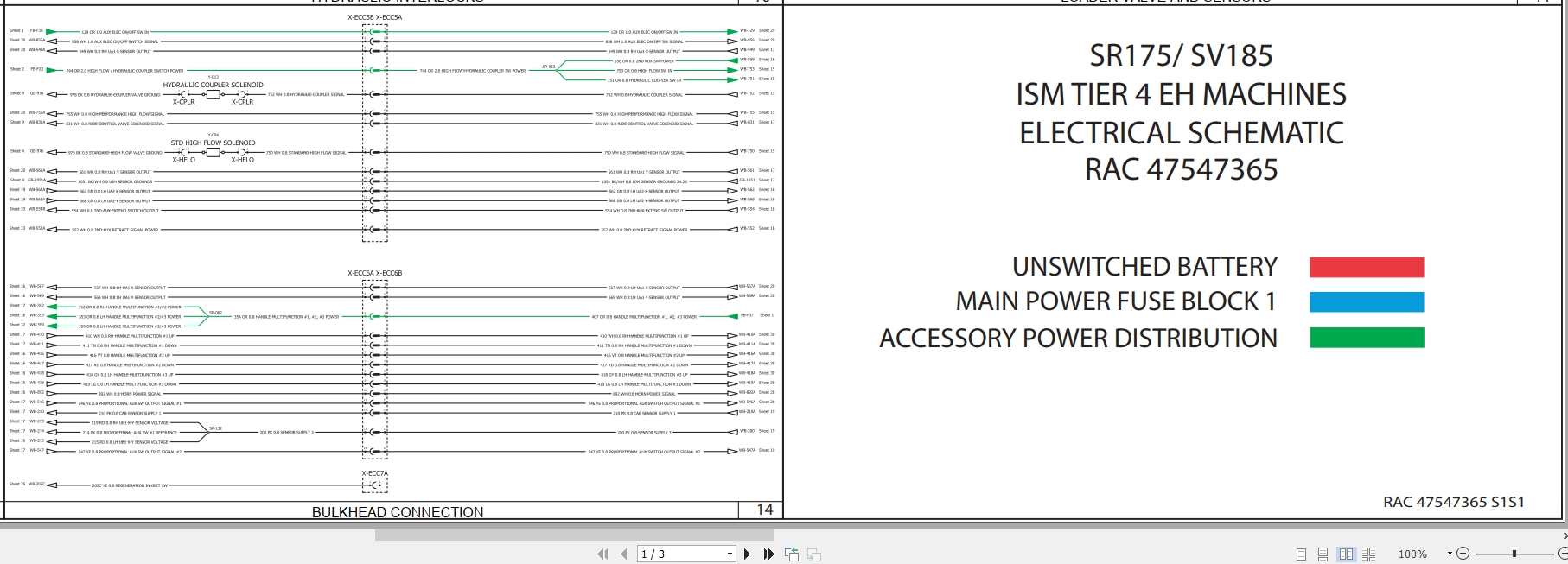The image size is (1568, 564).
Task: Select two-page continuous scrolling layout
Action: [x=1368, y=554]
